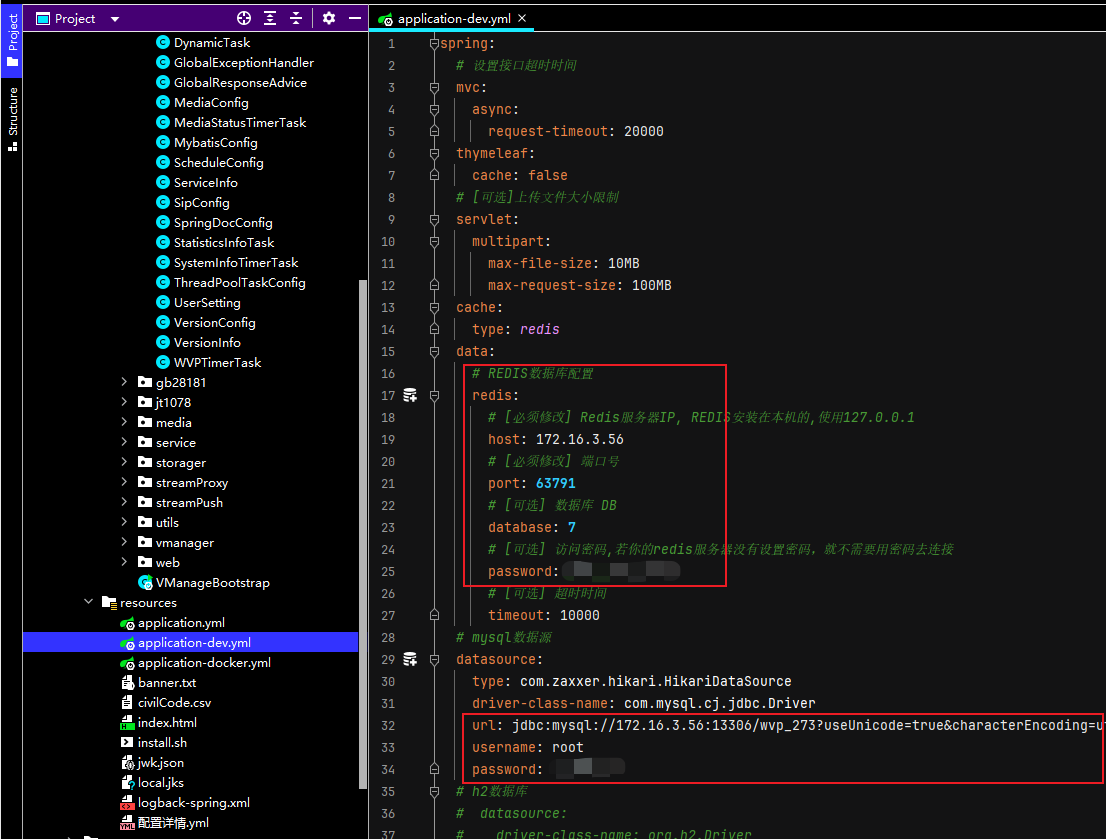Image resolution: width=1106 pixels, height=839 pixels.
Task: Click the SpringDocConfig class icon
Action: tap(163, 222)
